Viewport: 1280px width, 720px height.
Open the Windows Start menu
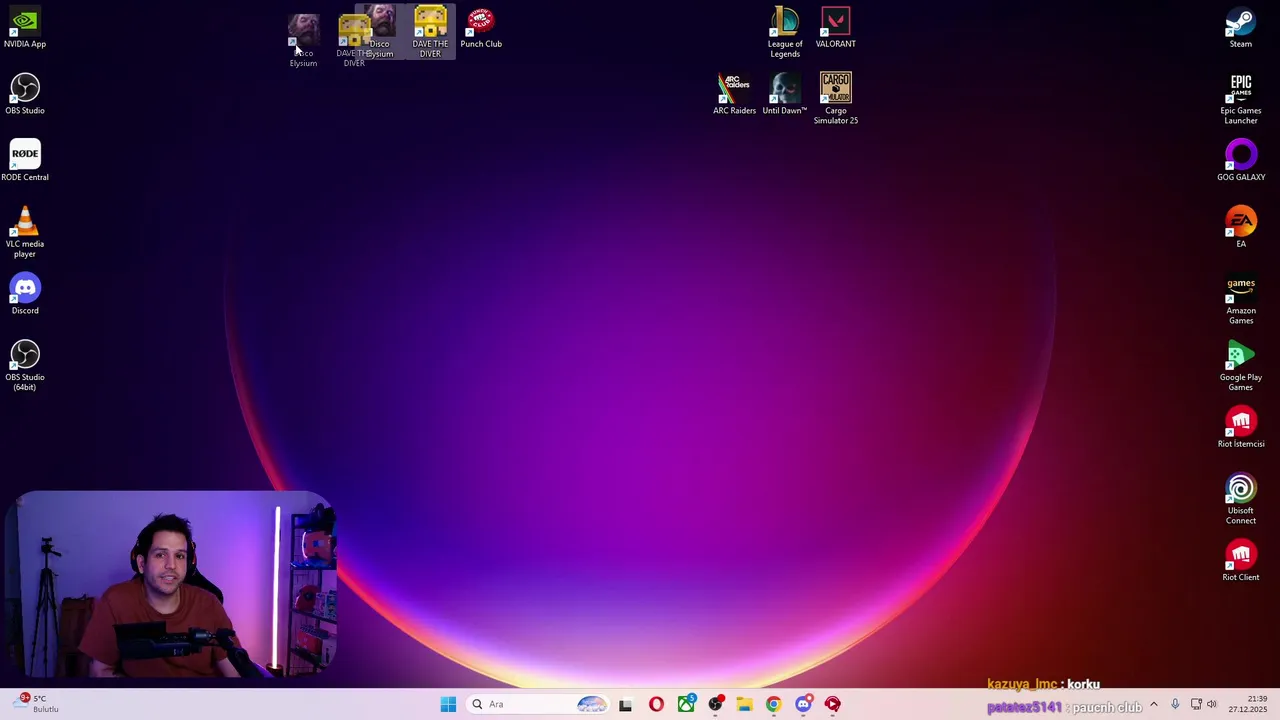[448, 704]
